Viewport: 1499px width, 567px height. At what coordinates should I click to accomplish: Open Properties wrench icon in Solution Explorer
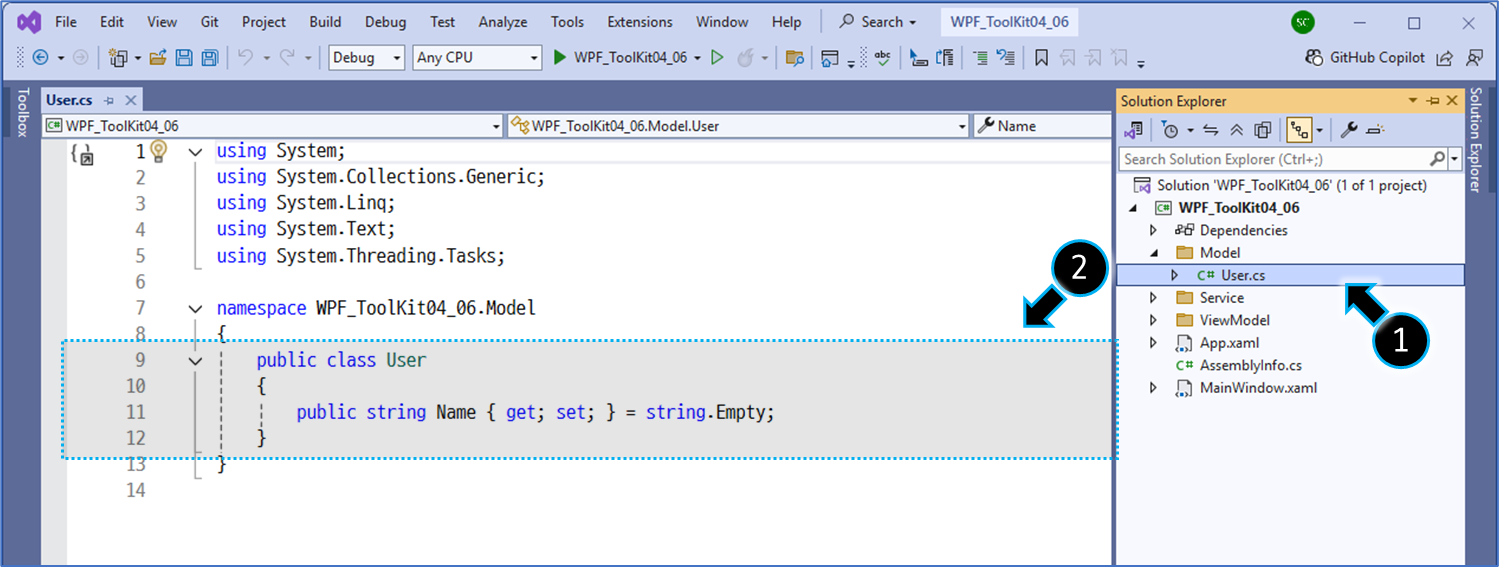1348,130
